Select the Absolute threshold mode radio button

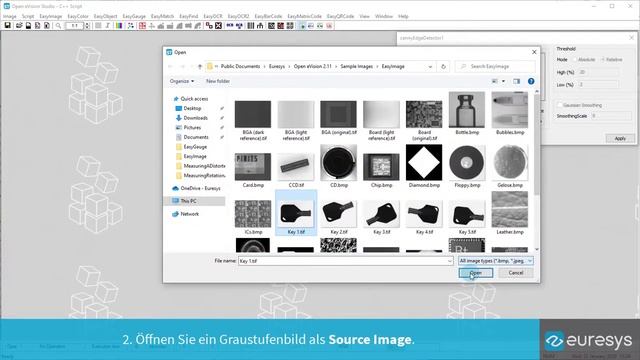575,60
